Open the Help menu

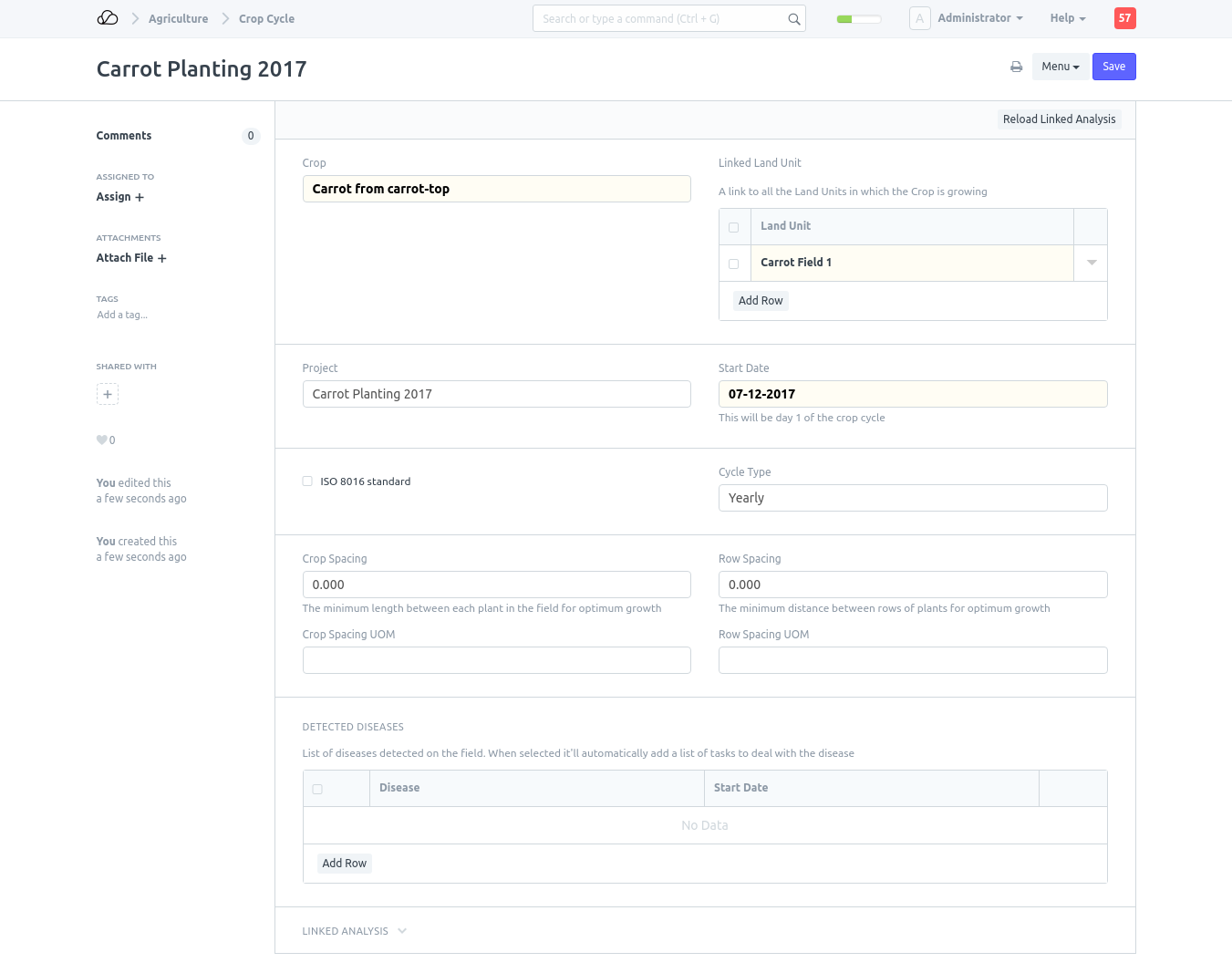(x=1067, y=18)
